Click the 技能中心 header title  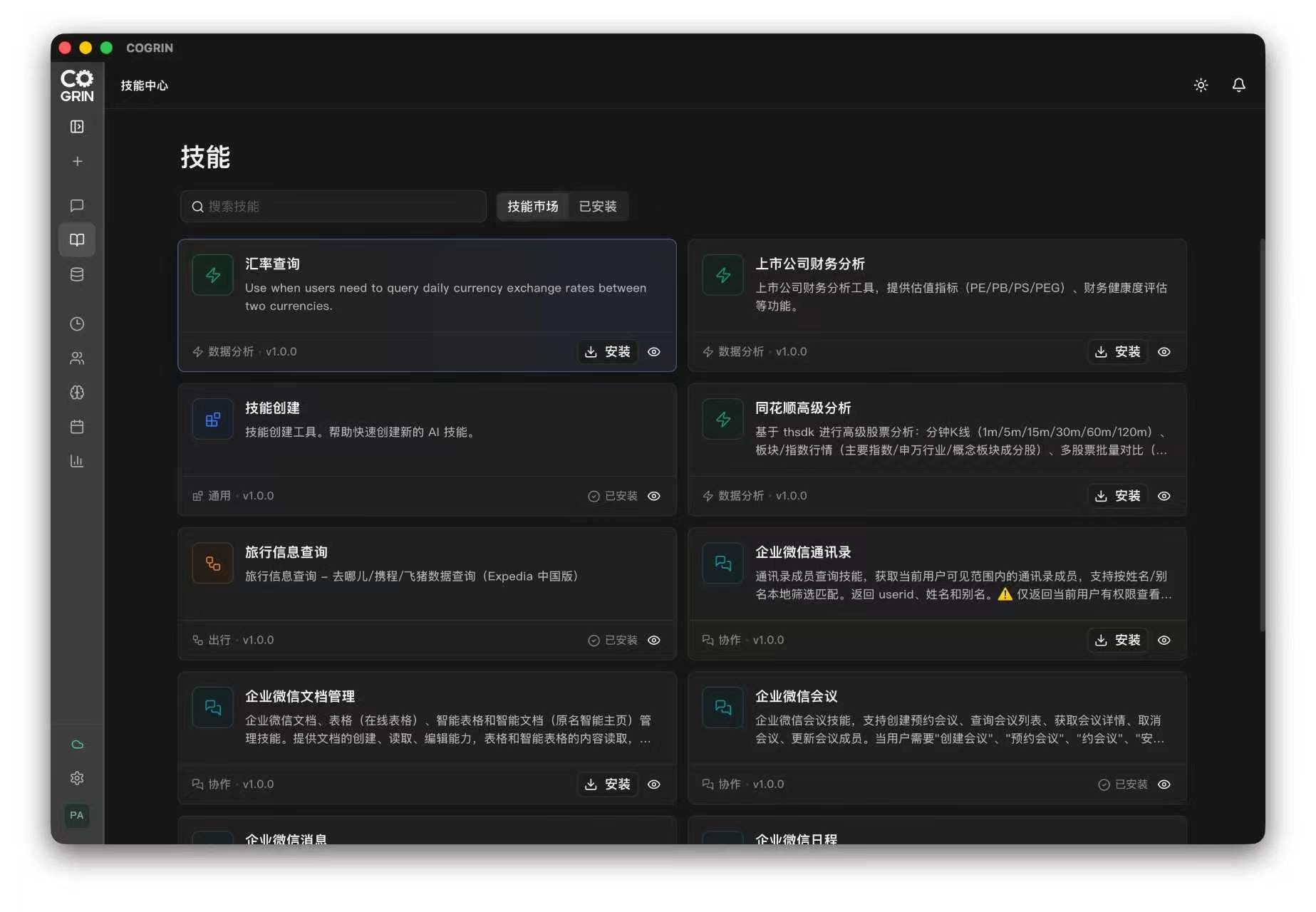(145, 85)
